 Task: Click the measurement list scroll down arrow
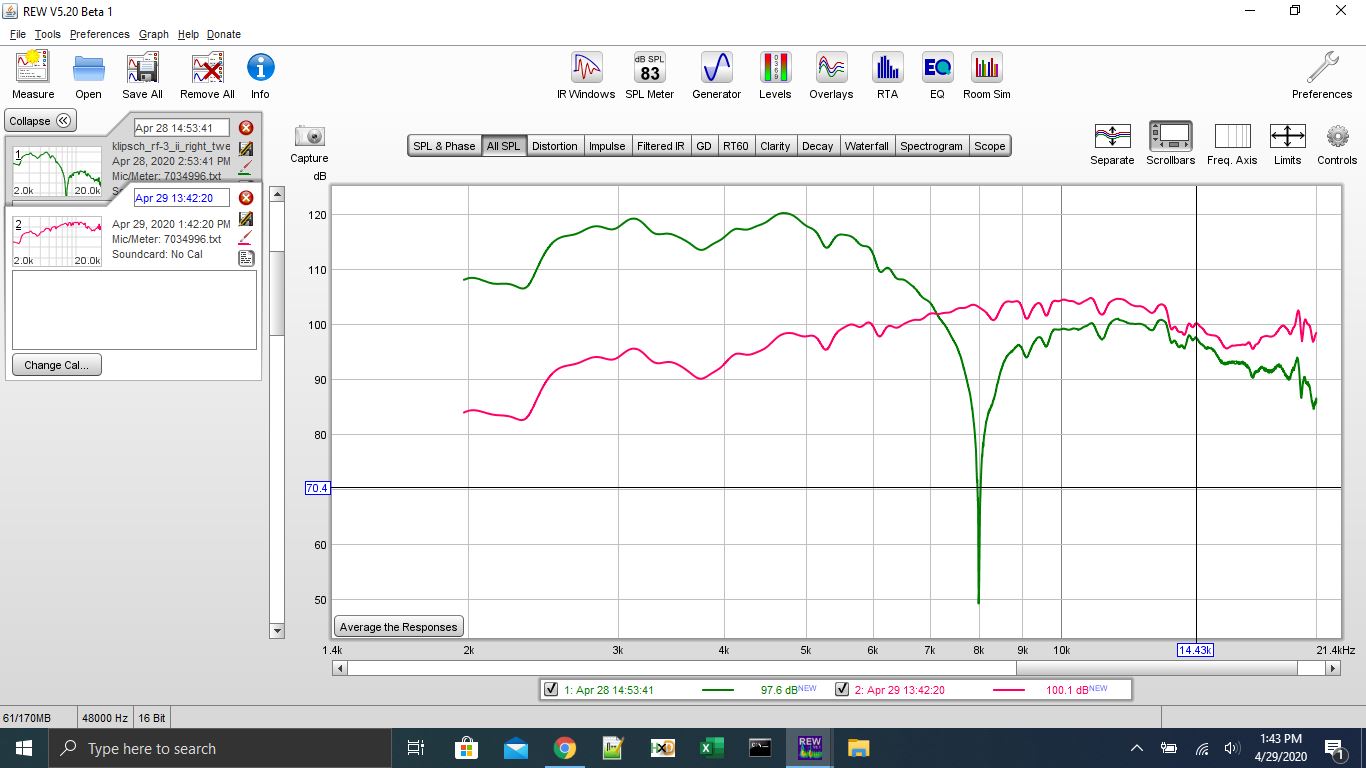coord(277,631)
